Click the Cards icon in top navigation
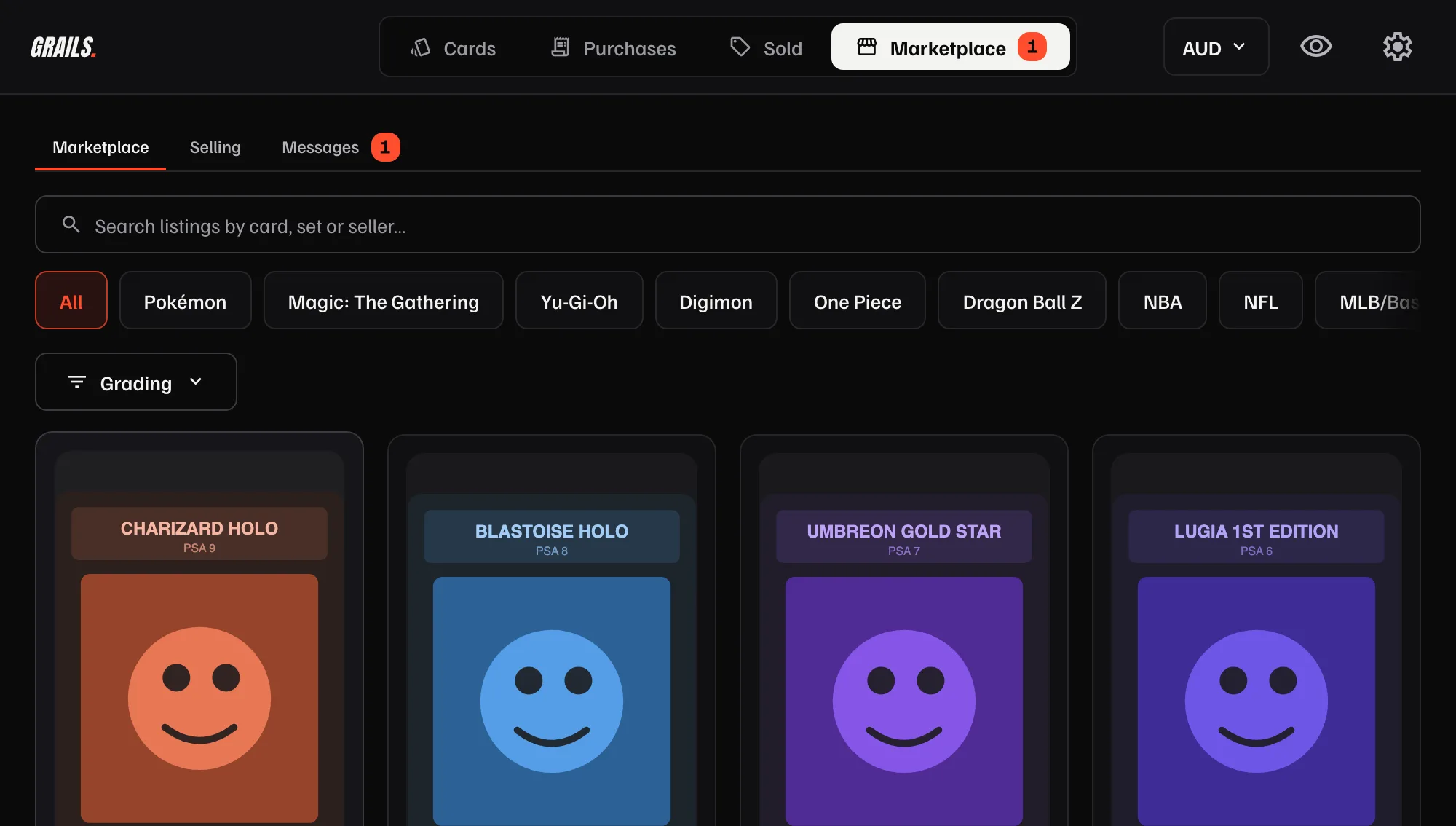This screenshot has height=826, width=1456. point(421,47)
